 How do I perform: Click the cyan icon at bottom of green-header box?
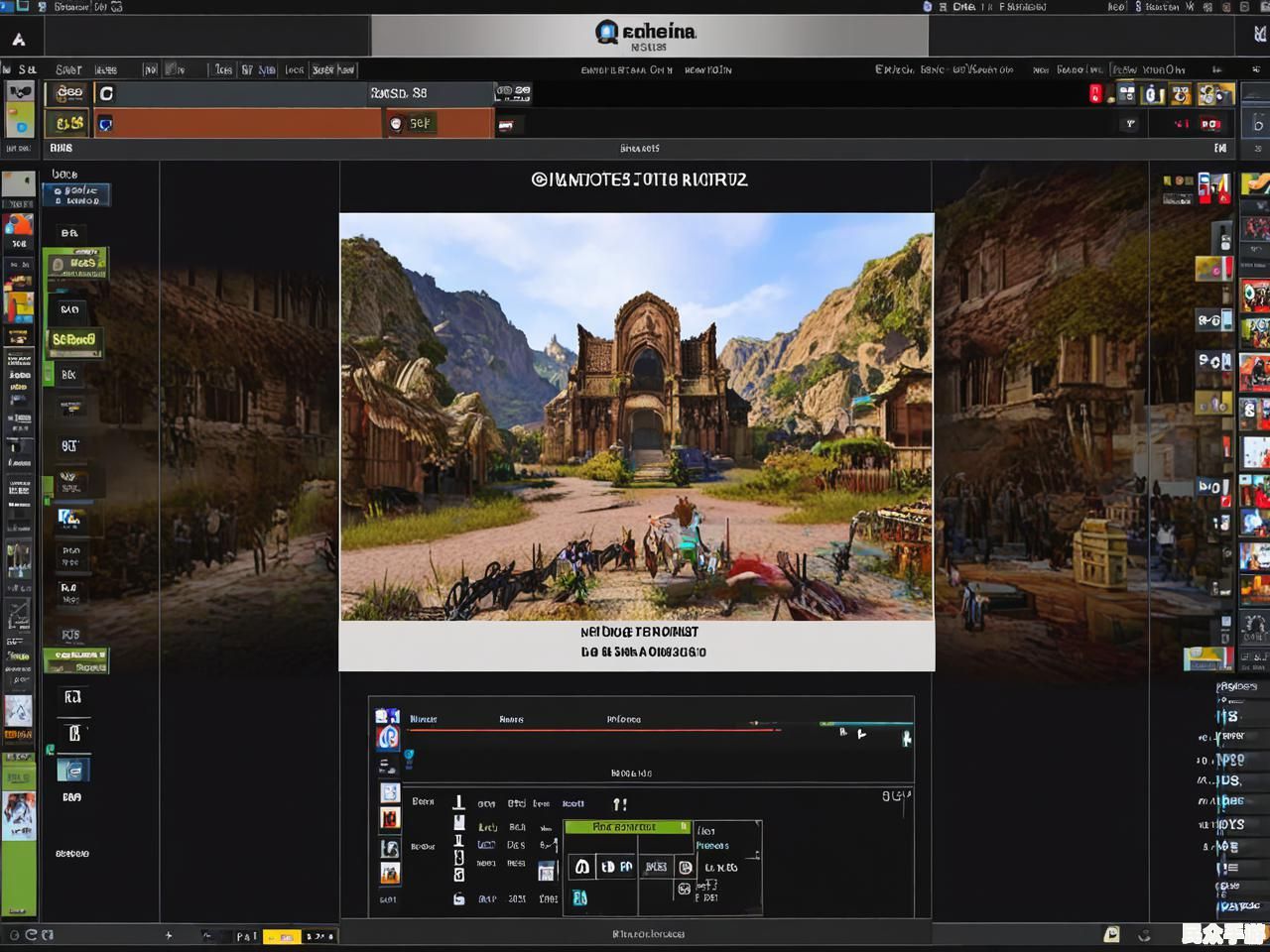[x=579, y=897]
